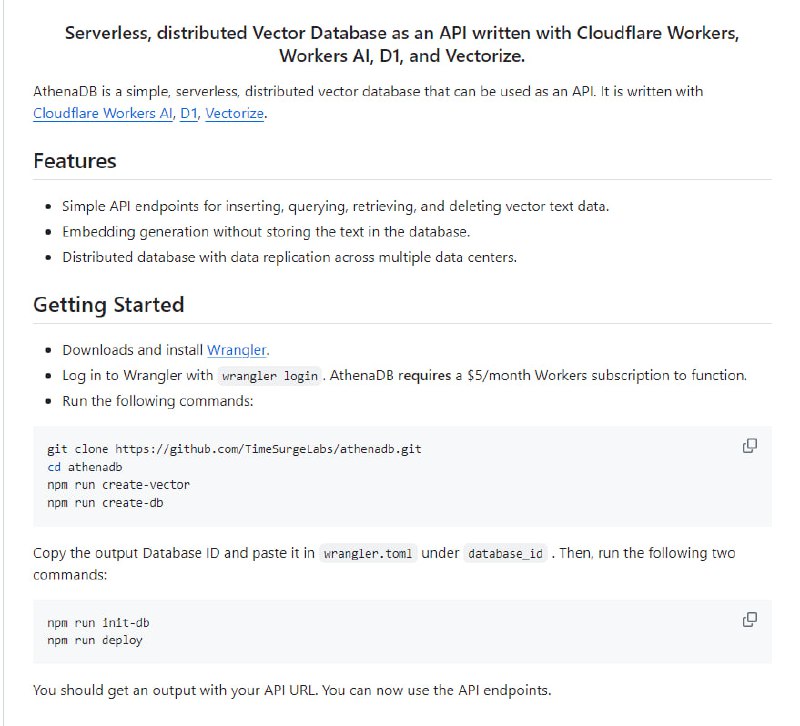Viewport: 800px width, 726px height.
Task: Open the Wrangler install link
Action: [x=237, y=350]
